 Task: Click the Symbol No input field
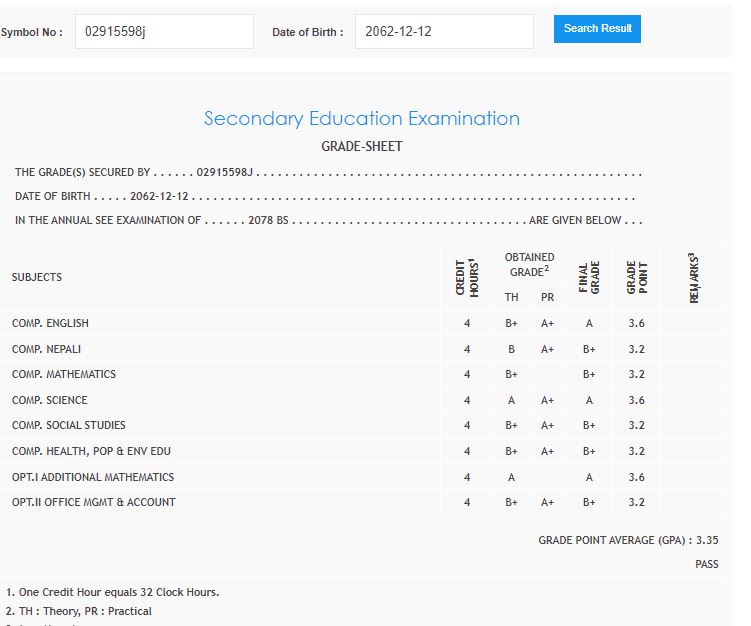tap(164, 31)
